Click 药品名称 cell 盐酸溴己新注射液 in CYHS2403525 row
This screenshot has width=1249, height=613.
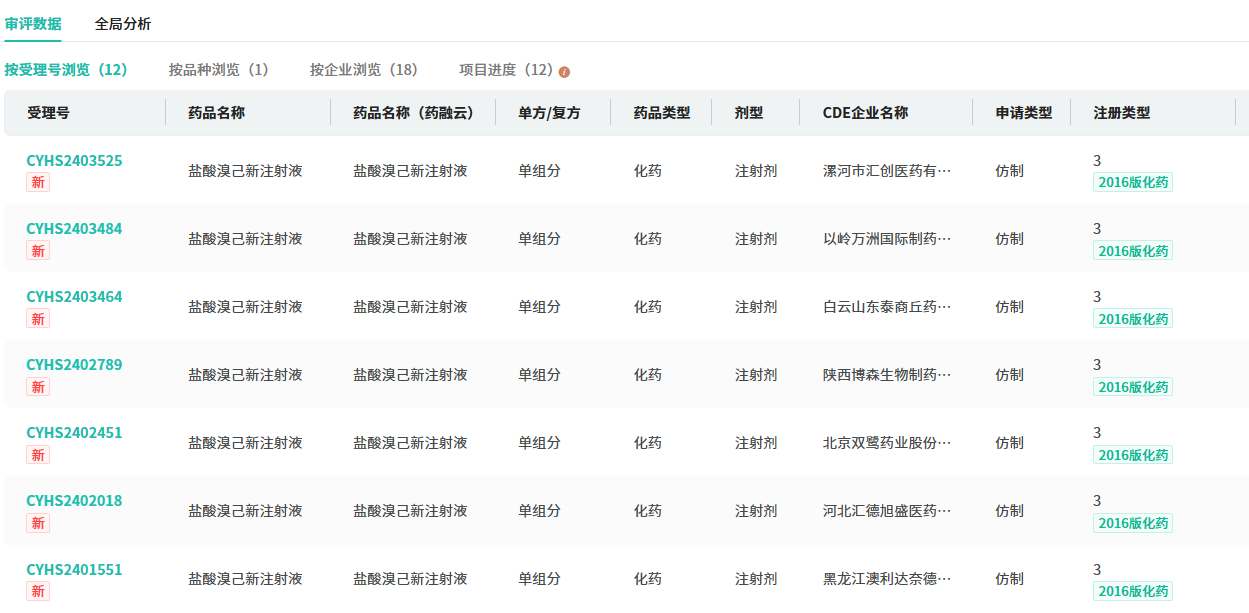click(245, 171)
